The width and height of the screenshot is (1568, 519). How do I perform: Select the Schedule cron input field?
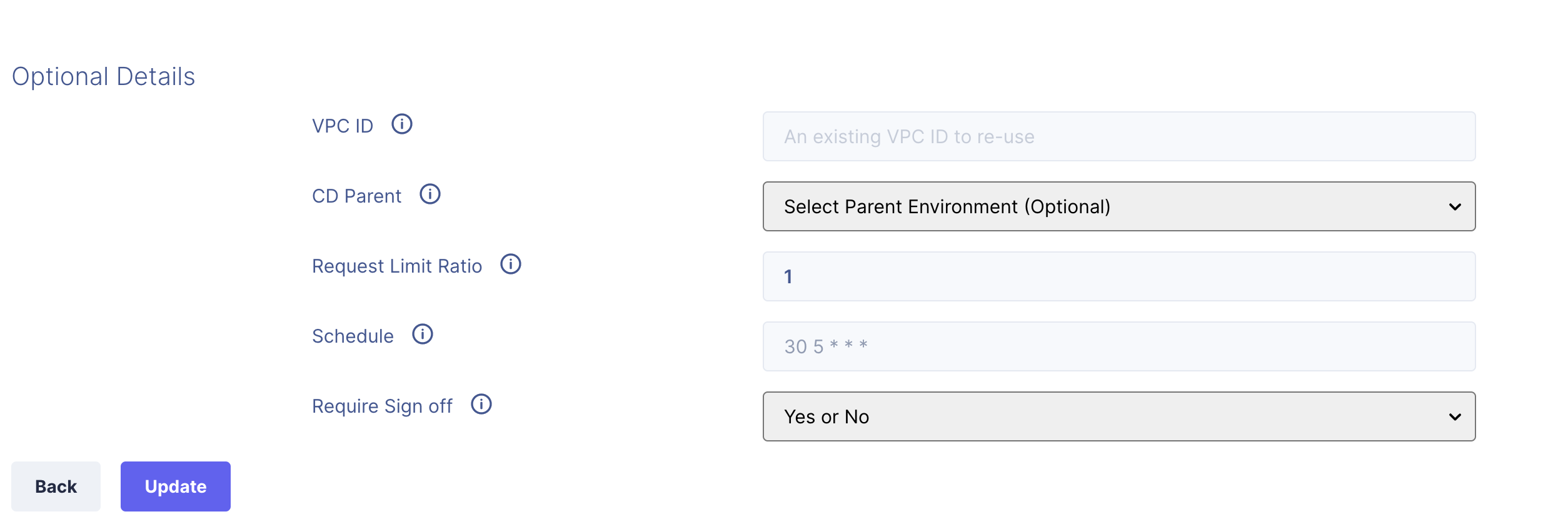(x=1118, y=347)
